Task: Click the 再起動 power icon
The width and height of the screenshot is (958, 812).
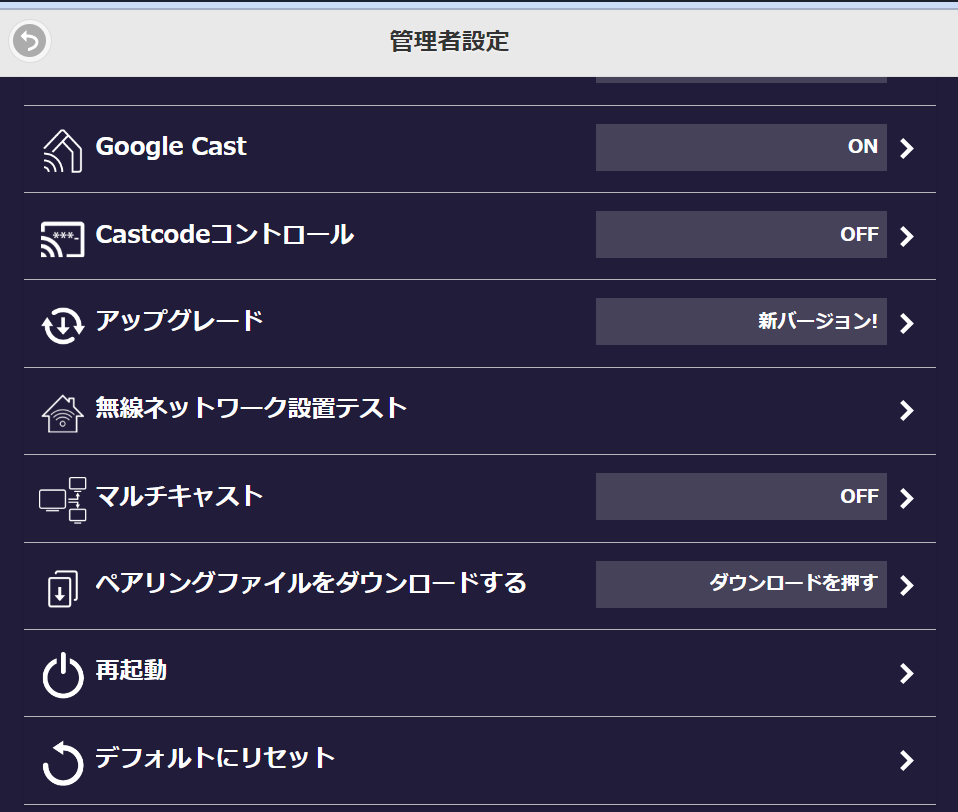Action: coord(62,675)
